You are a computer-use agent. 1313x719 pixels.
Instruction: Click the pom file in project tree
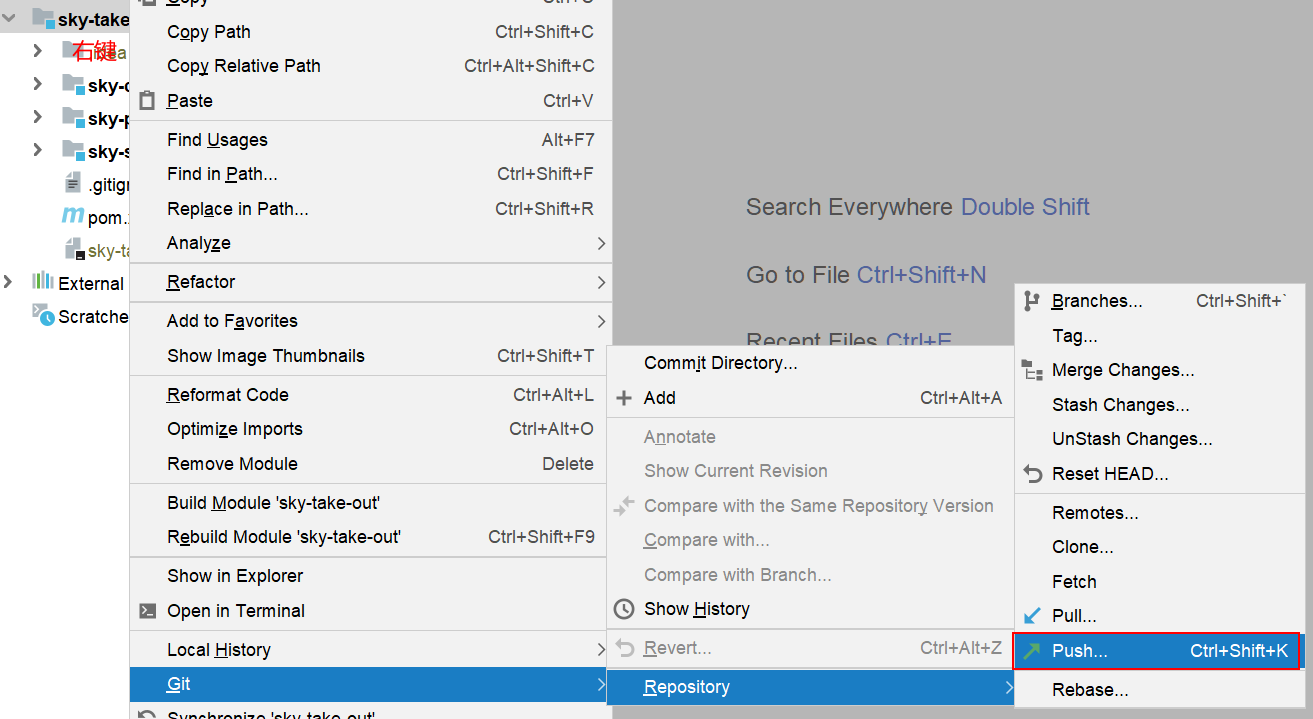[x=95, y=217]
